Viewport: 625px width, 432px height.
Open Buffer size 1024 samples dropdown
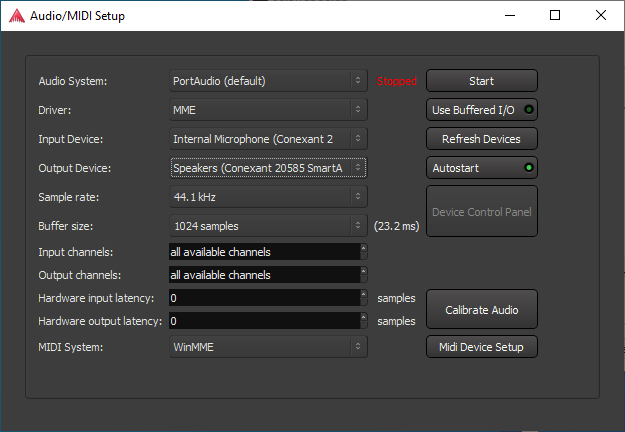(x=268, y=226)
